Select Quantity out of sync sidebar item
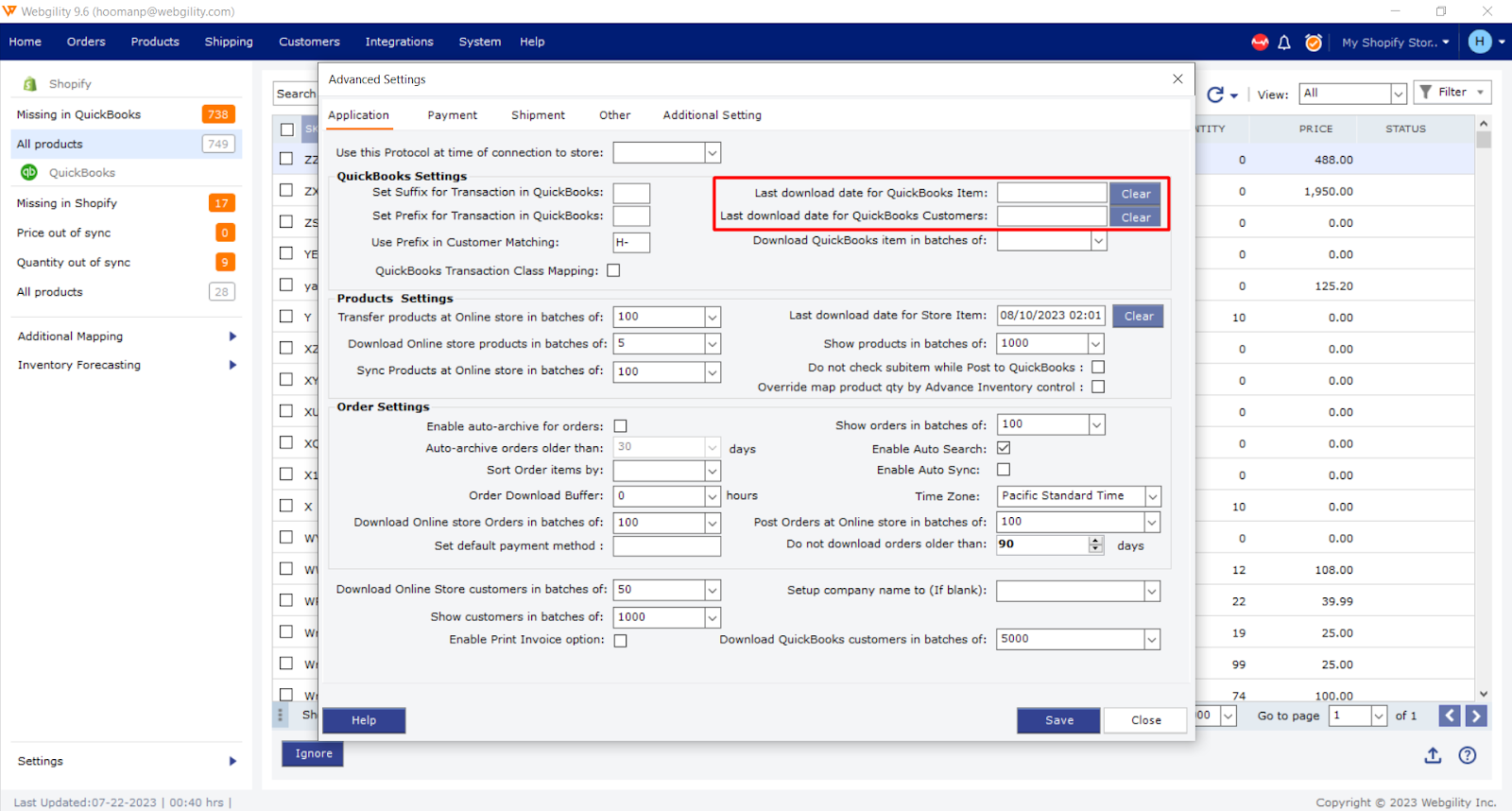The width and height of the screenshot is (1512, 811). click(127, 262)
